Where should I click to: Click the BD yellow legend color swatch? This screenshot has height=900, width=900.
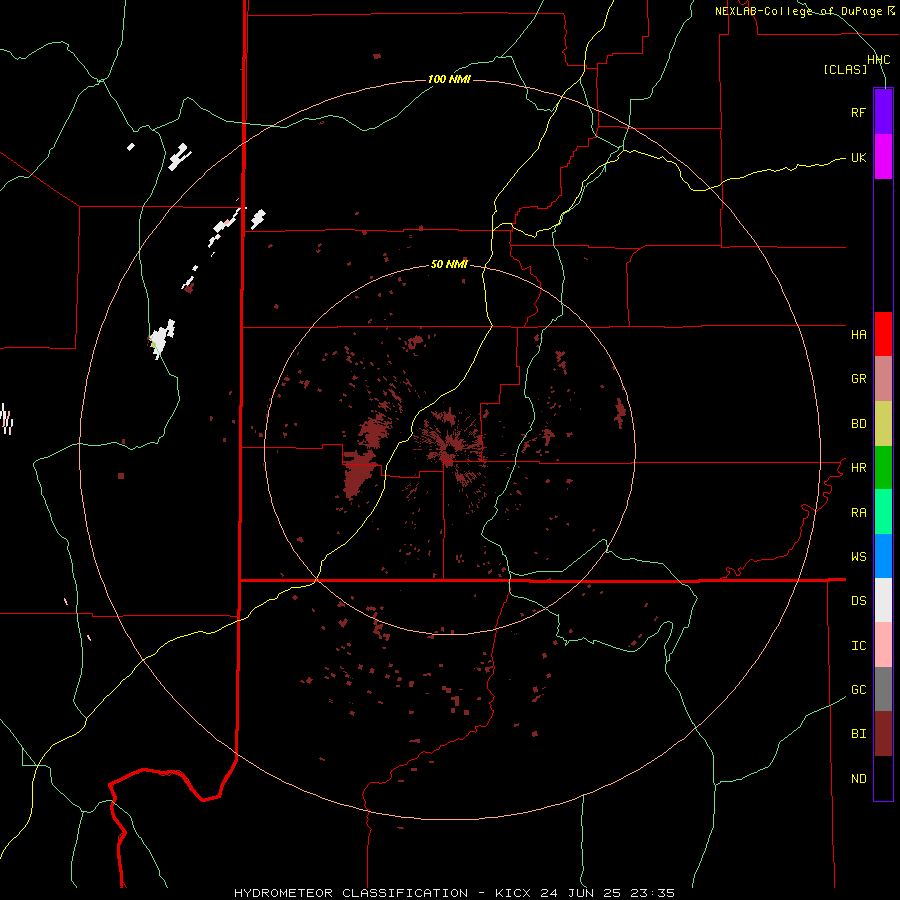(883, 424)
